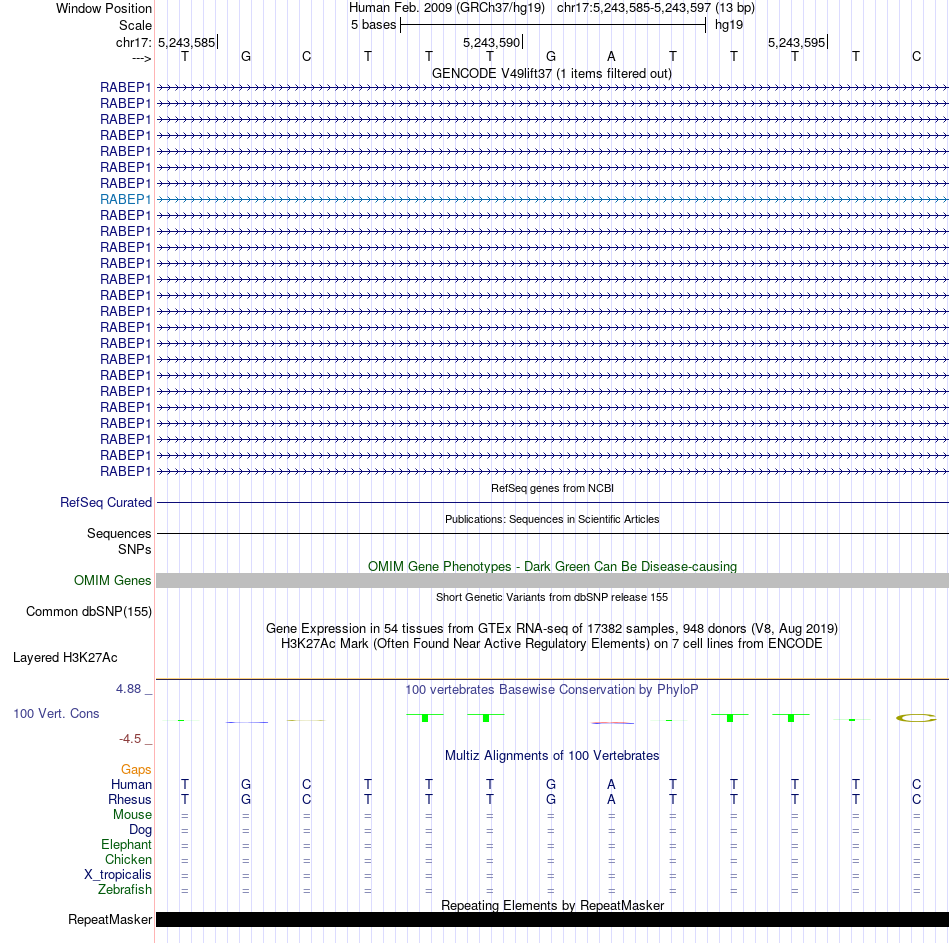Click the hg19 label beside scale bar

(x=729, y=25)
